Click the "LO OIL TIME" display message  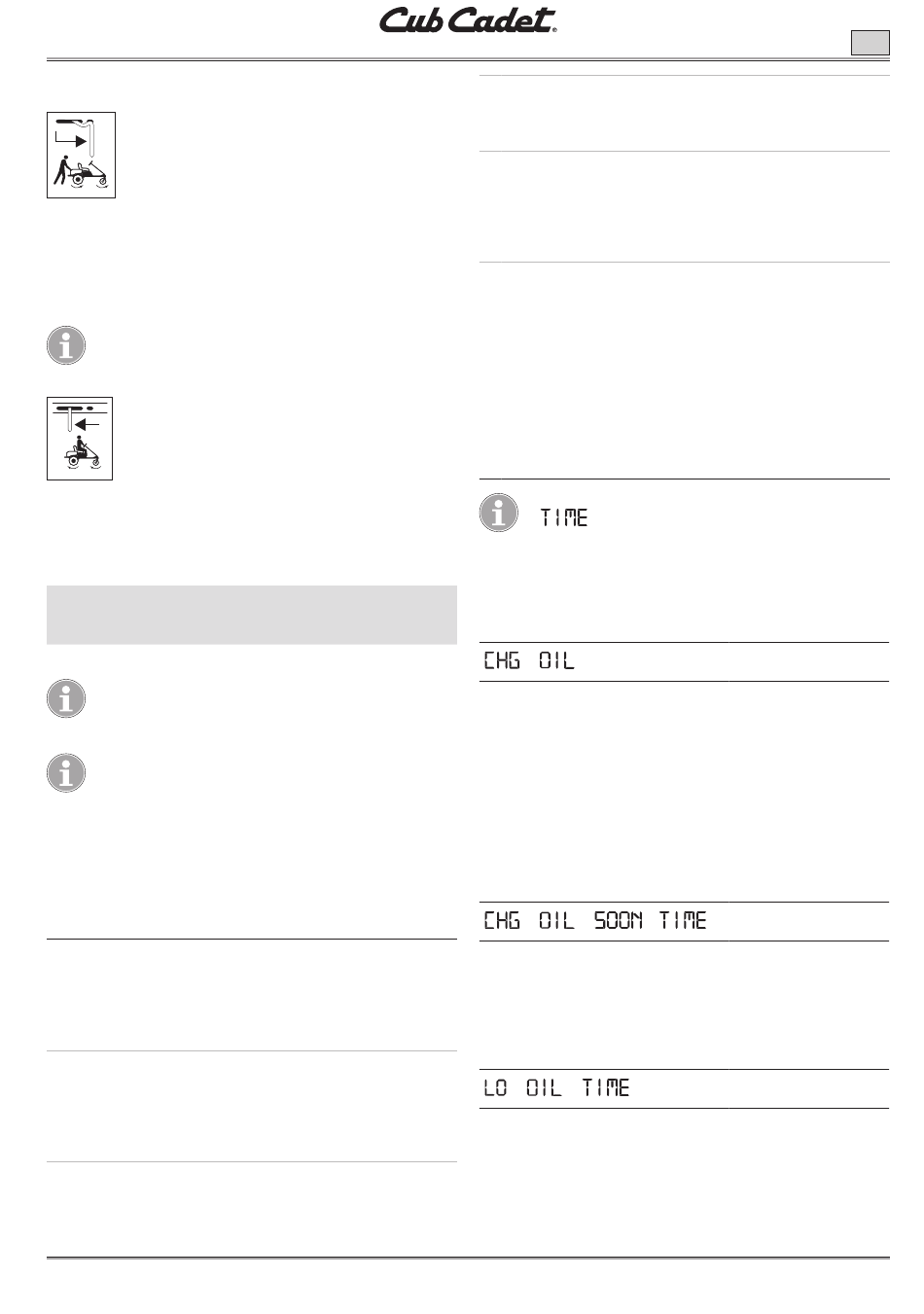click(x=556, y=1088)
